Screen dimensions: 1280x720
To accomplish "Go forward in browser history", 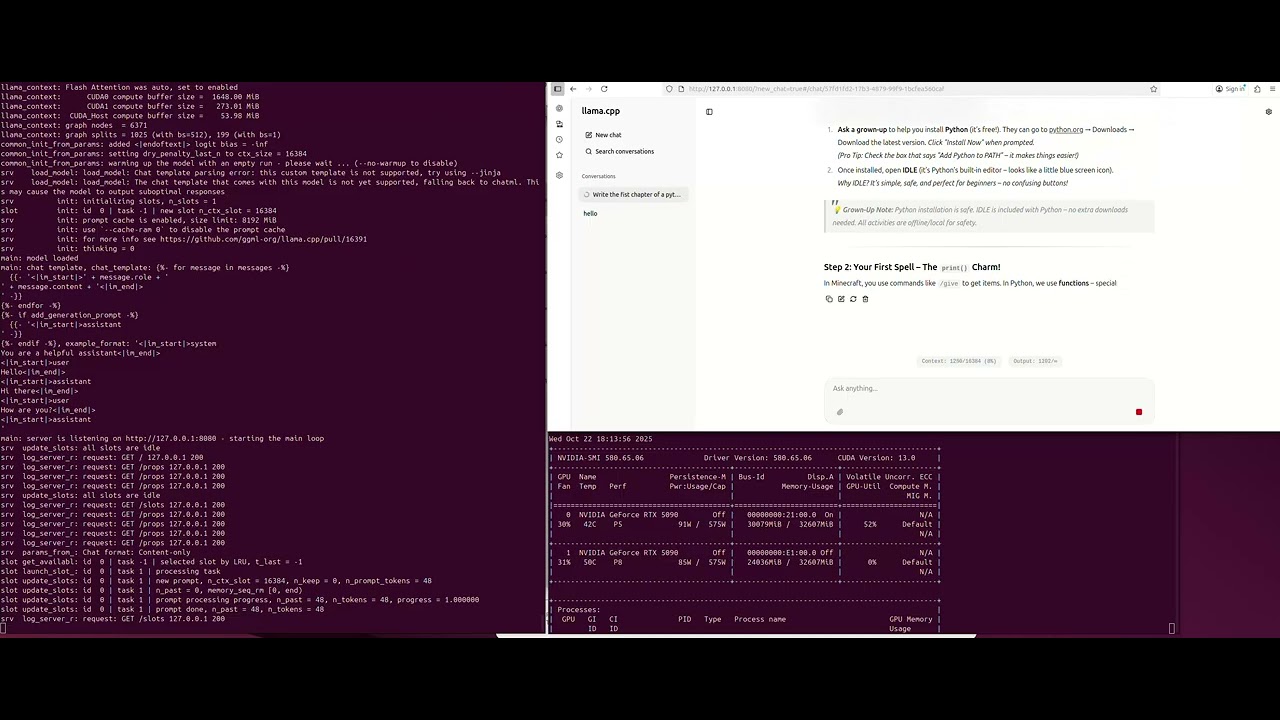I will (588, 89).
